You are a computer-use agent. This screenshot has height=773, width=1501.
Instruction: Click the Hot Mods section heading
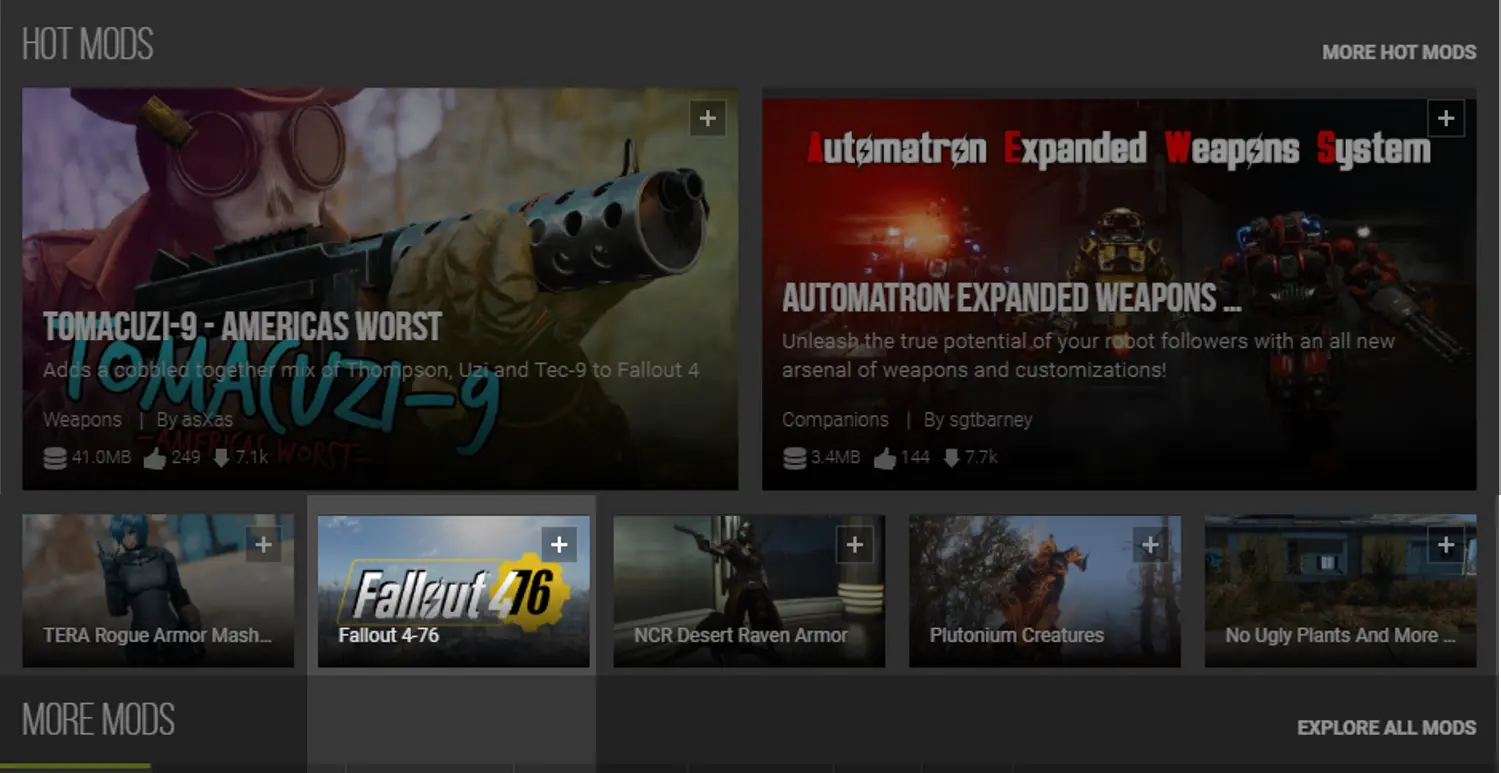pos(88,45)
